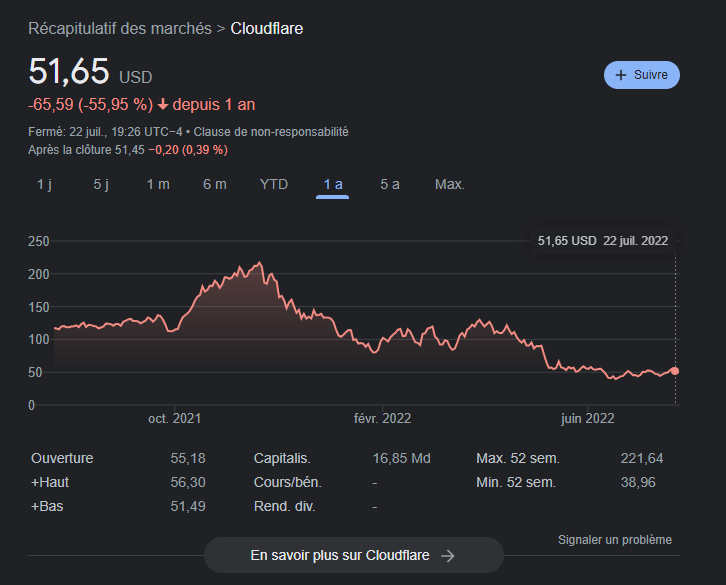Switch to the 6 m chart range
The image size is (726, 585).
point(215,184)
